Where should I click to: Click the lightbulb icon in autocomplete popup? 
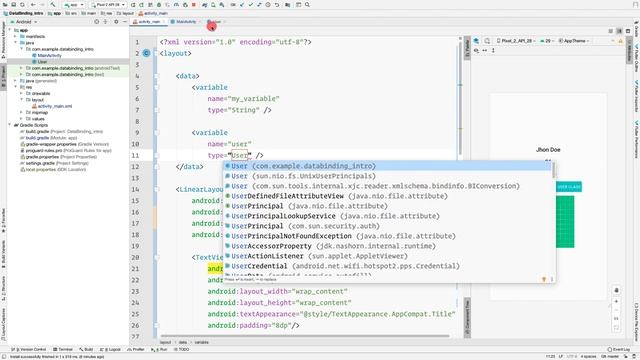(x=544, y=279)
